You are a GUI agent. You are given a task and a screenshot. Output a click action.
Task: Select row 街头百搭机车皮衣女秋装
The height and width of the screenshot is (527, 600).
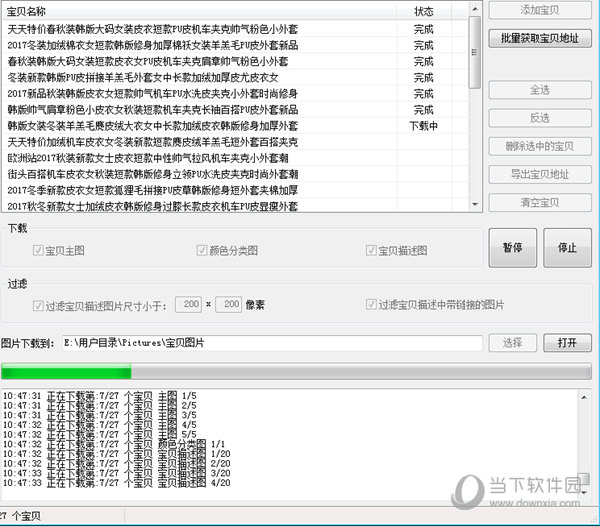tap(235, 174)
